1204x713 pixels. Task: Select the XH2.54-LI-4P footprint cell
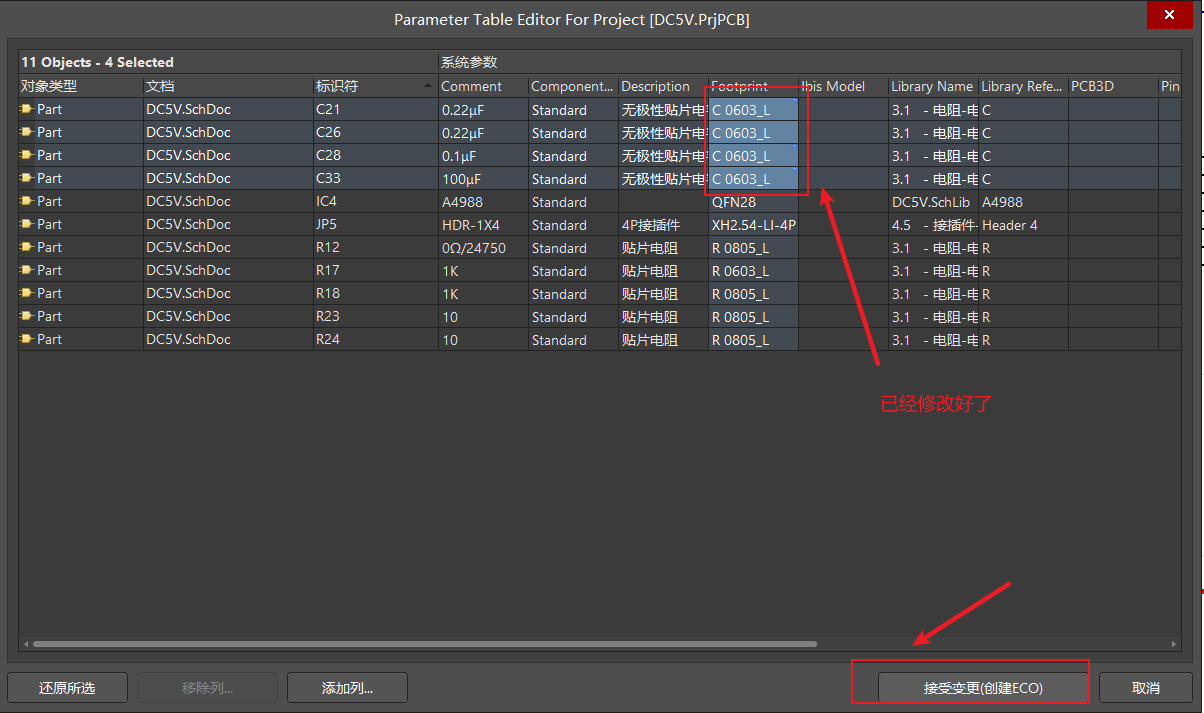[x=753, y=225]
